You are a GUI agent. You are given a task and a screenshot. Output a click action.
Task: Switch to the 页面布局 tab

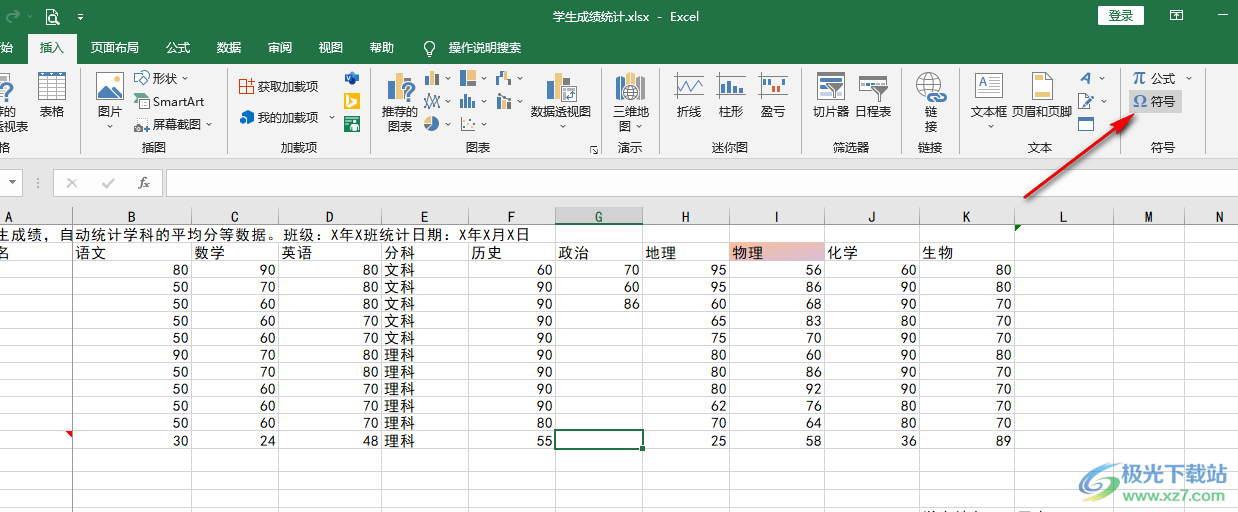click(115, 48)
